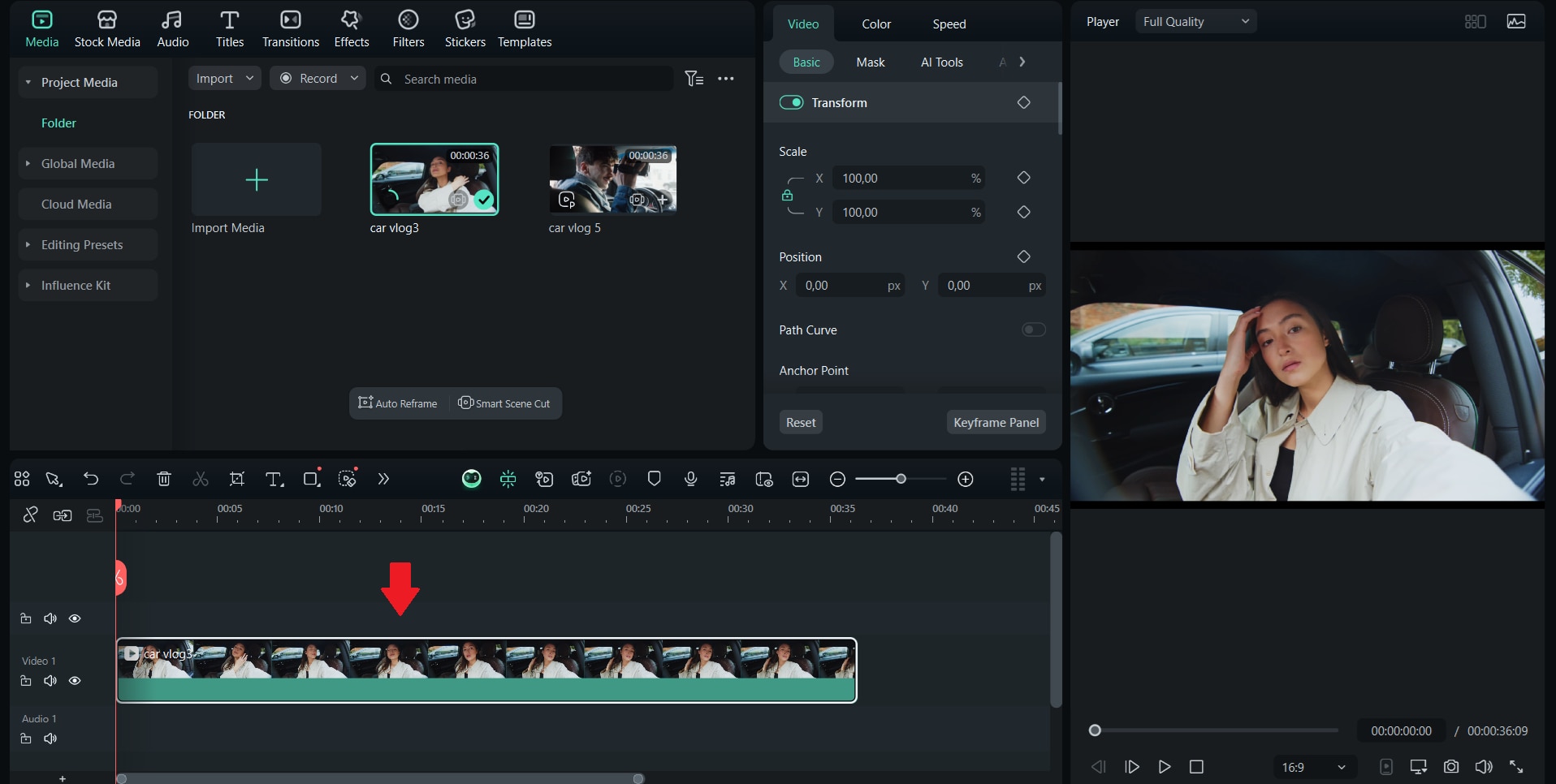This screenshot has height=784, width=1556.
Task: Adjust player volume with the speaker icon
Action: pos(1484,766)
